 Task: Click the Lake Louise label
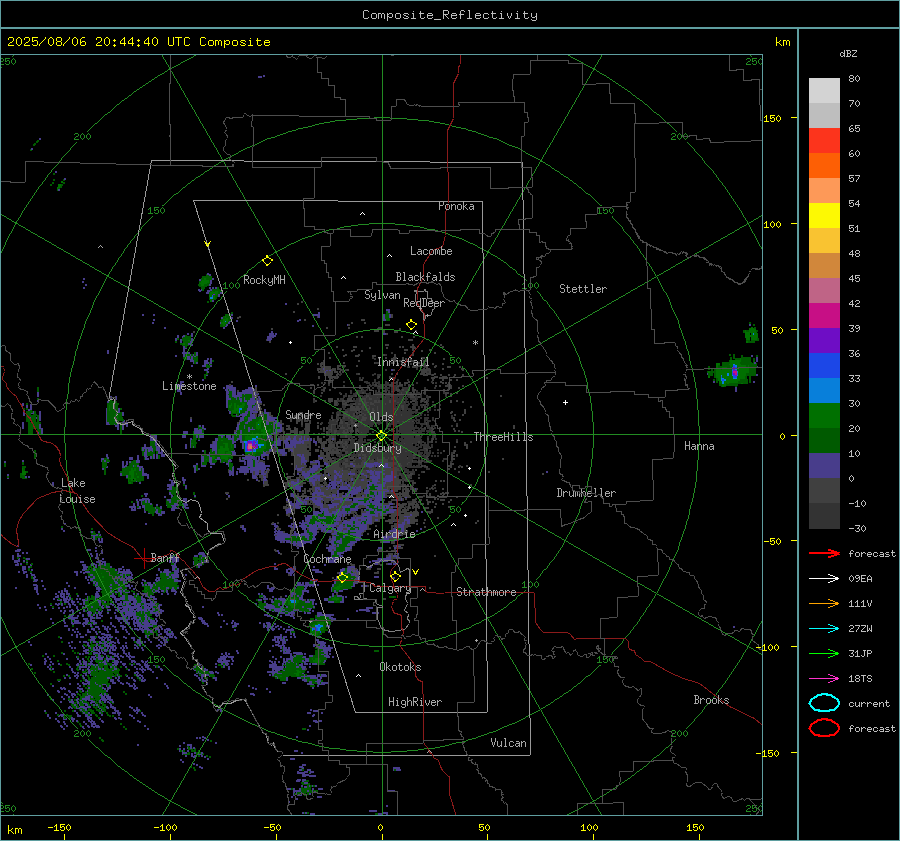[x=77, y=491]
